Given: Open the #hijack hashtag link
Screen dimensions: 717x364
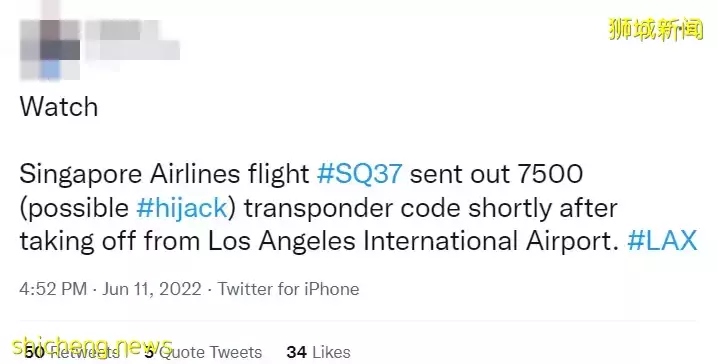Looking at the screenshot, I should click(182, 208).
